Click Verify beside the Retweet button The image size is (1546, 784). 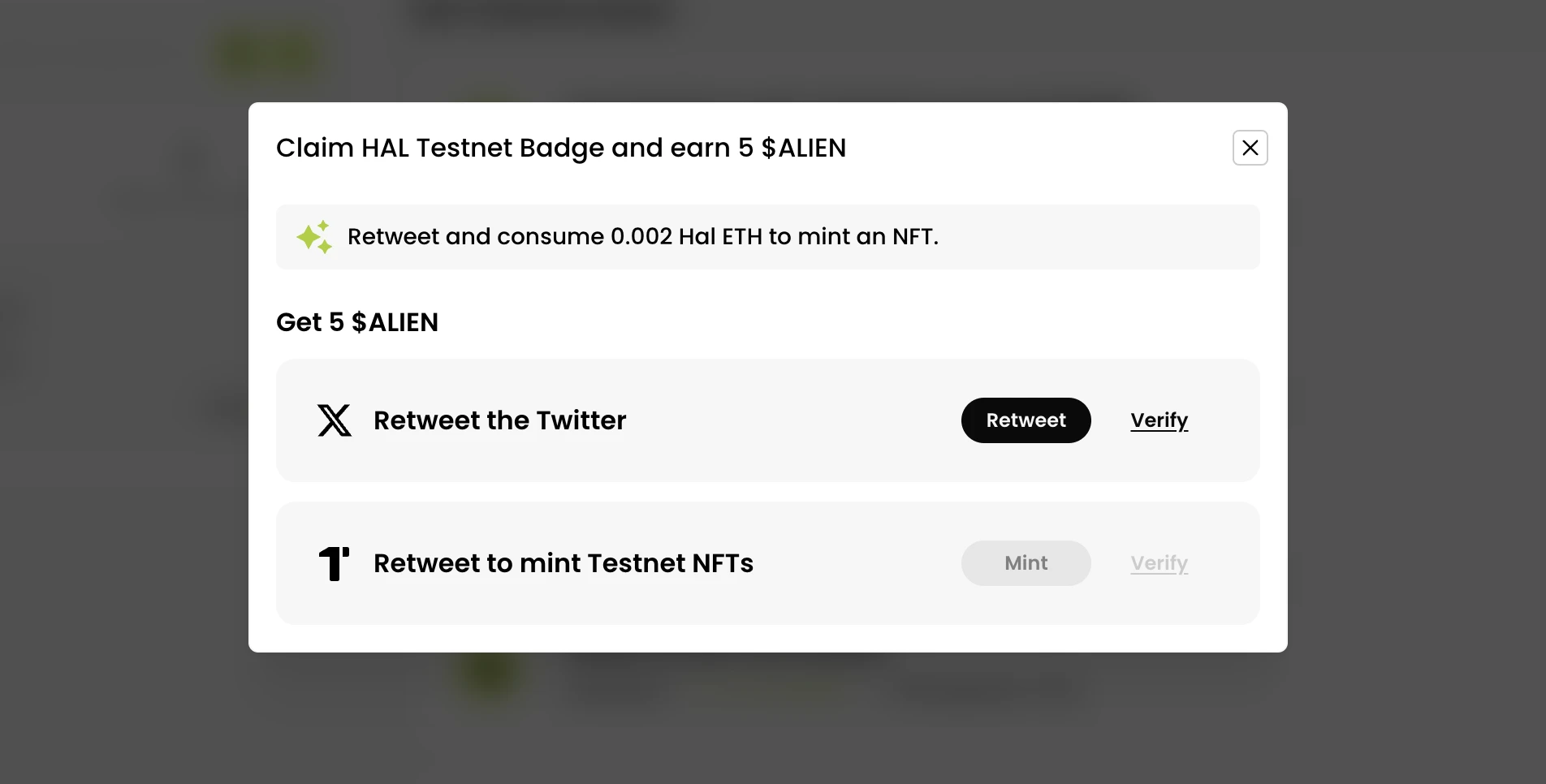pos(1159,420)
